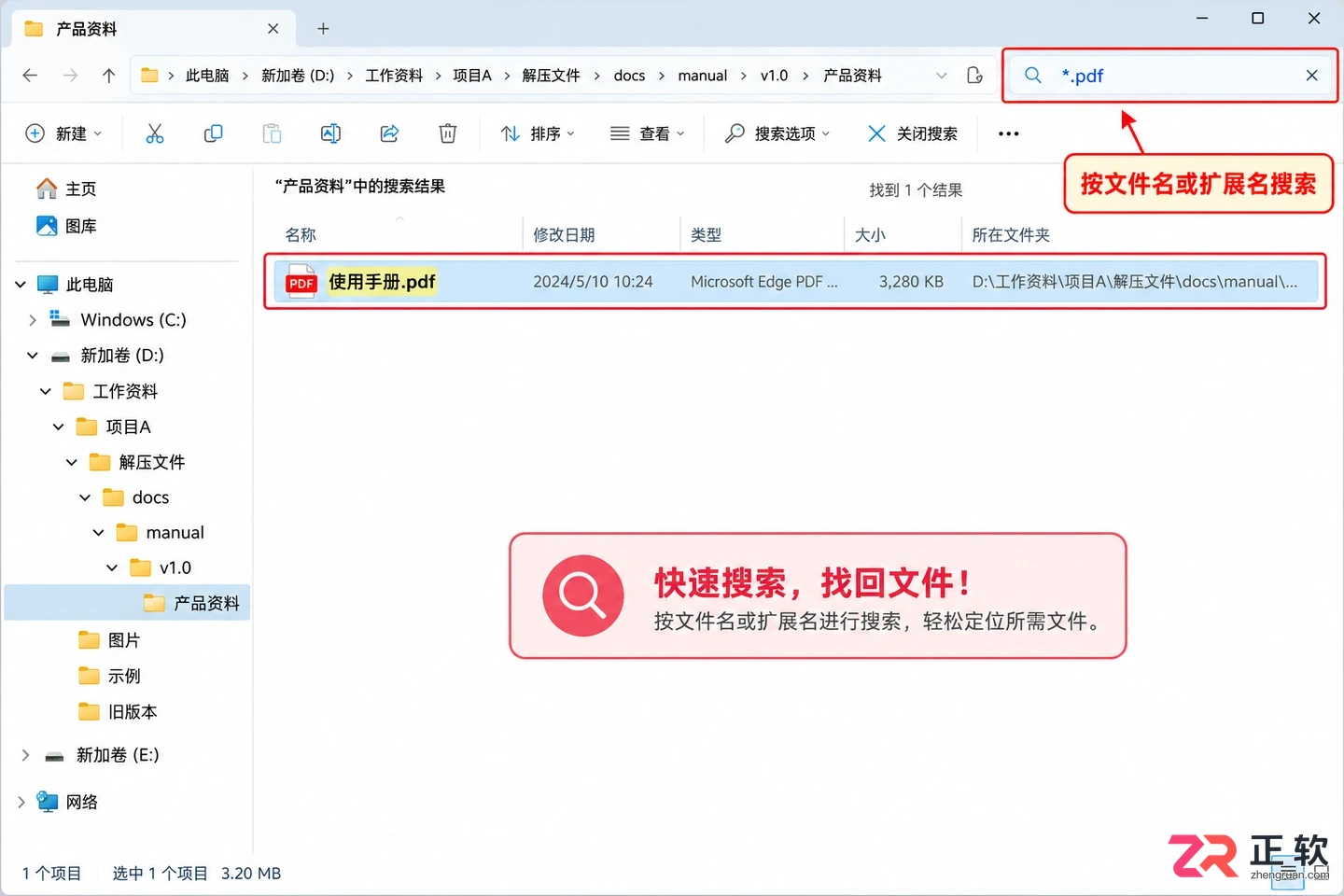Click the 2024/5/10 10:24 date cell
The width and height of the screenshot is (1344, 896).
point(593,282)
